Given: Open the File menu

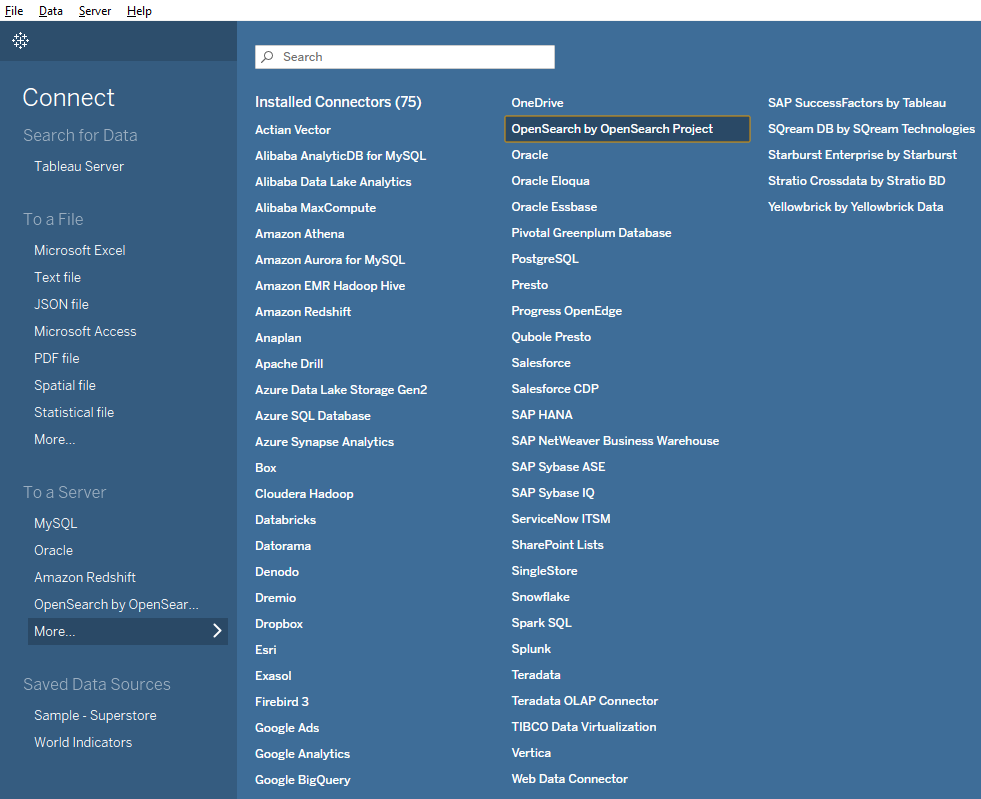Looking at the screenshot, I should click(14, 11).
